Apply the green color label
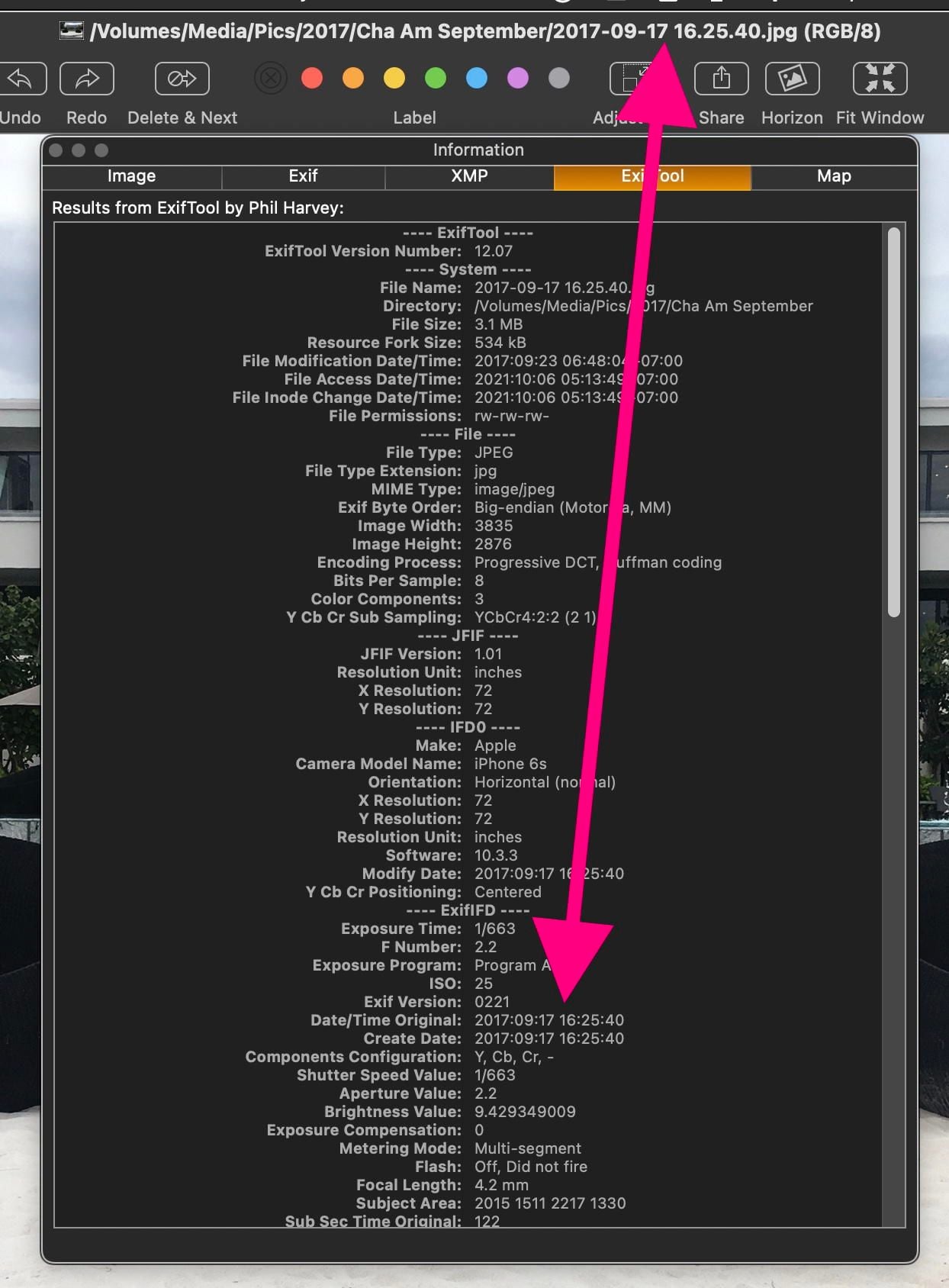The height and width of the screenshot is (1288, 949). click(x=436, y=78)
